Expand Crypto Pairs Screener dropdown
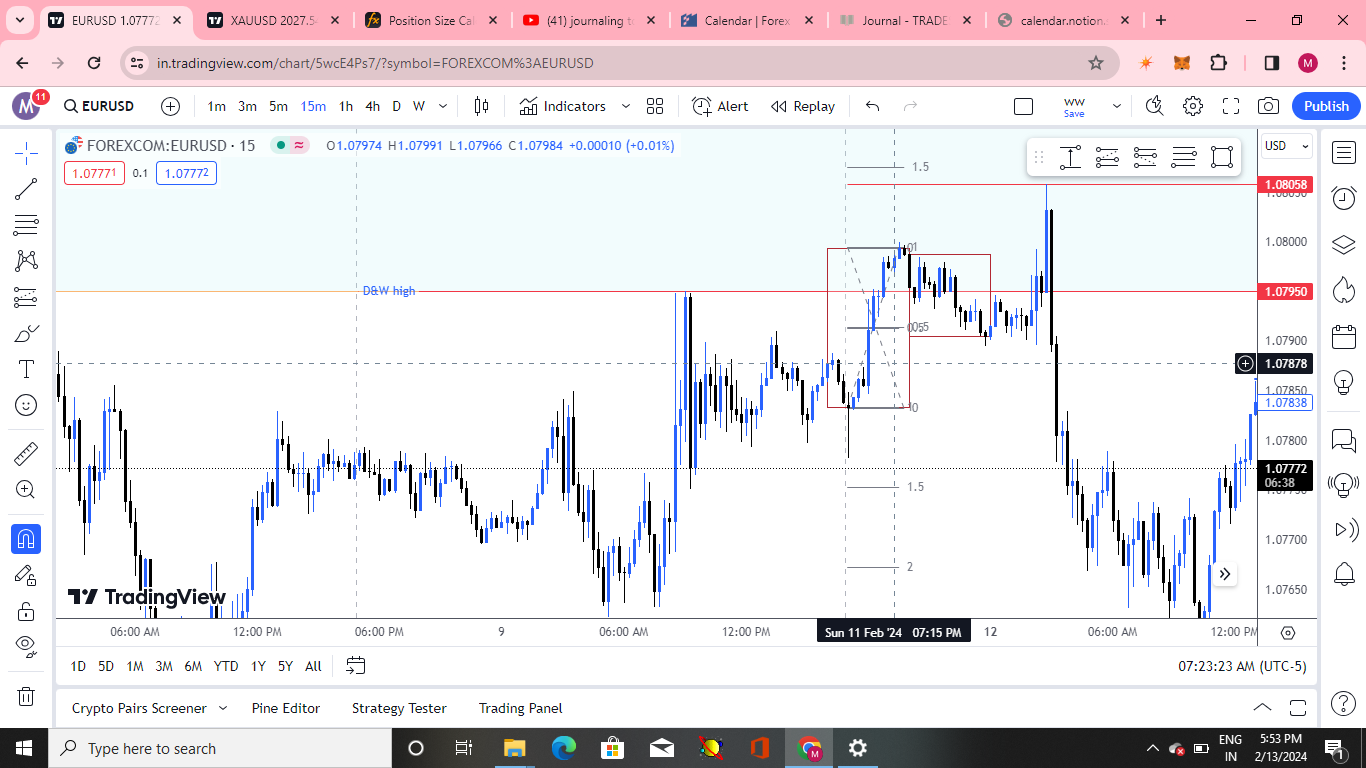This screenshot has height=768, width=1366. [223, 708]
